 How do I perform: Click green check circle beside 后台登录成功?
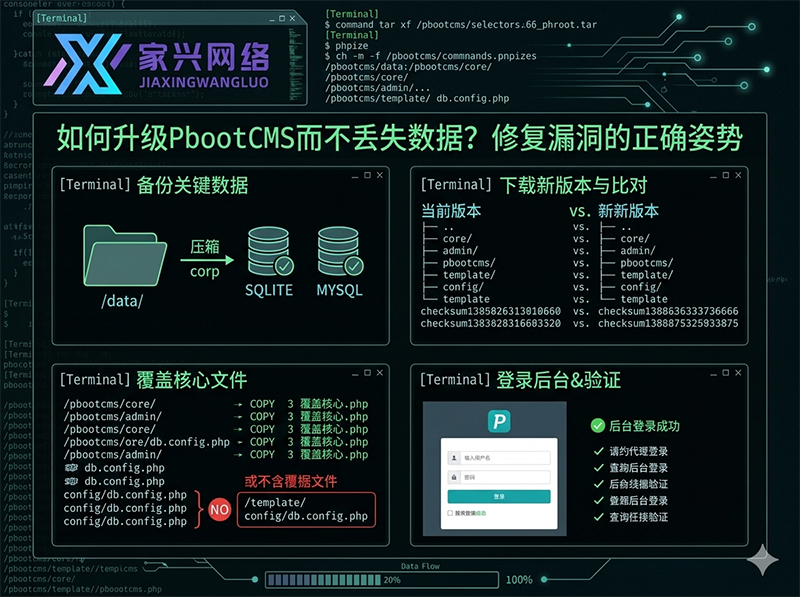(x=597, y=426)
